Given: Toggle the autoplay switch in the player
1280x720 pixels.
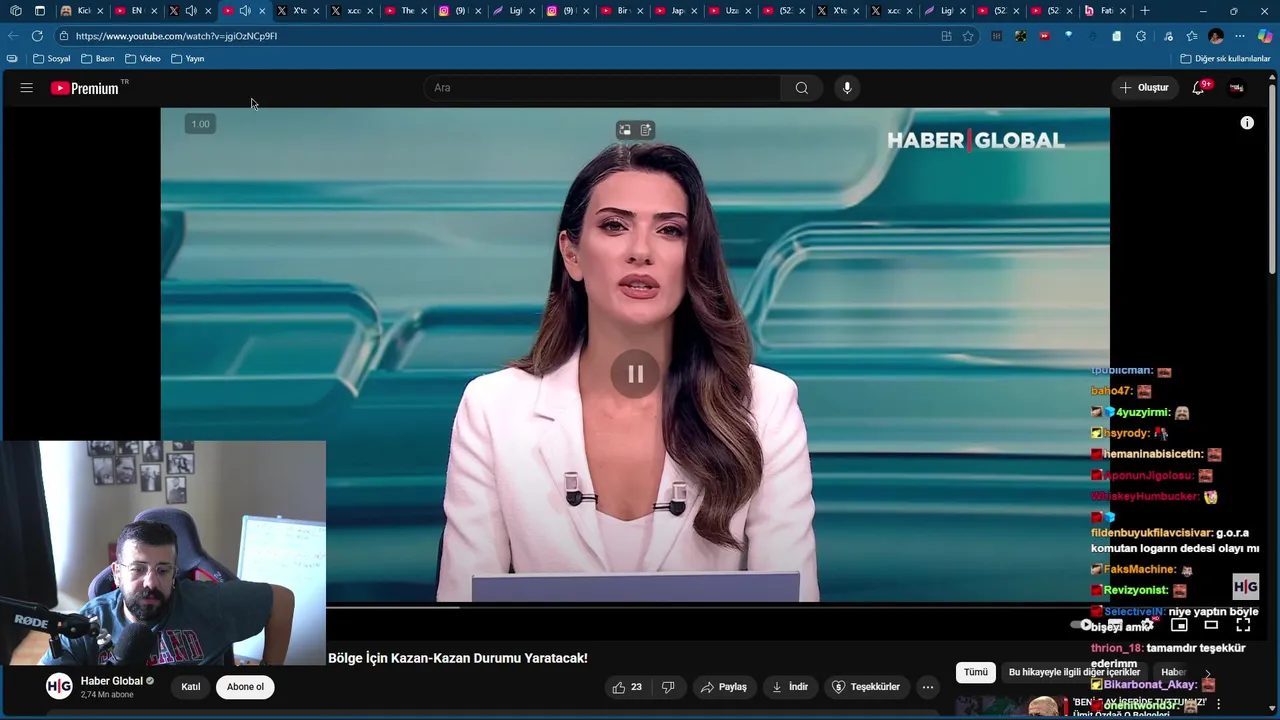Looking at the screenshot, I should 1083,625.
